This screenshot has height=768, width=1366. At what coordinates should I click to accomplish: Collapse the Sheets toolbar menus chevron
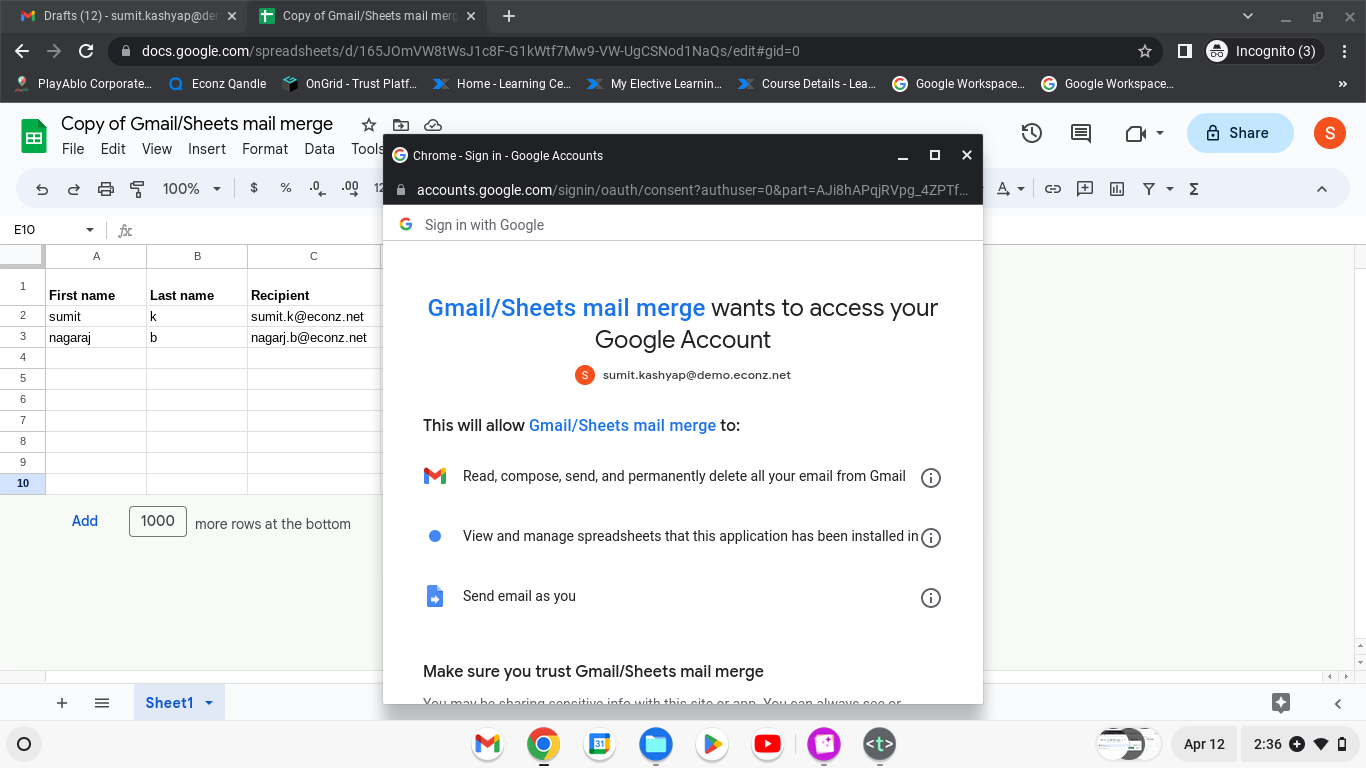click(x=1321, y=189)
